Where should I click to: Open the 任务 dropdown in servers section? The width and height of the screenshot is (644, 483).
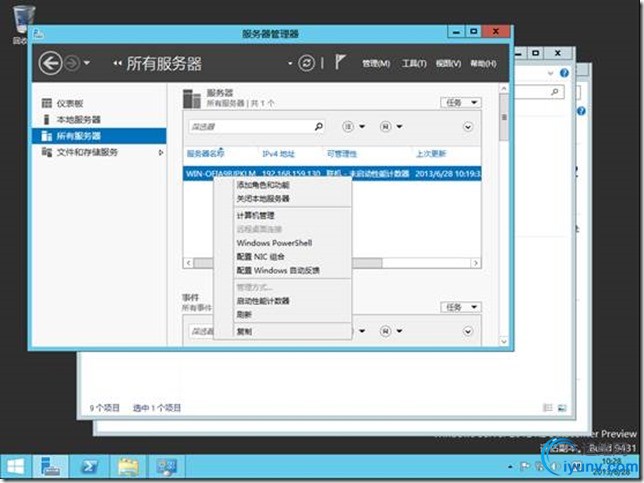click(460, 103)
